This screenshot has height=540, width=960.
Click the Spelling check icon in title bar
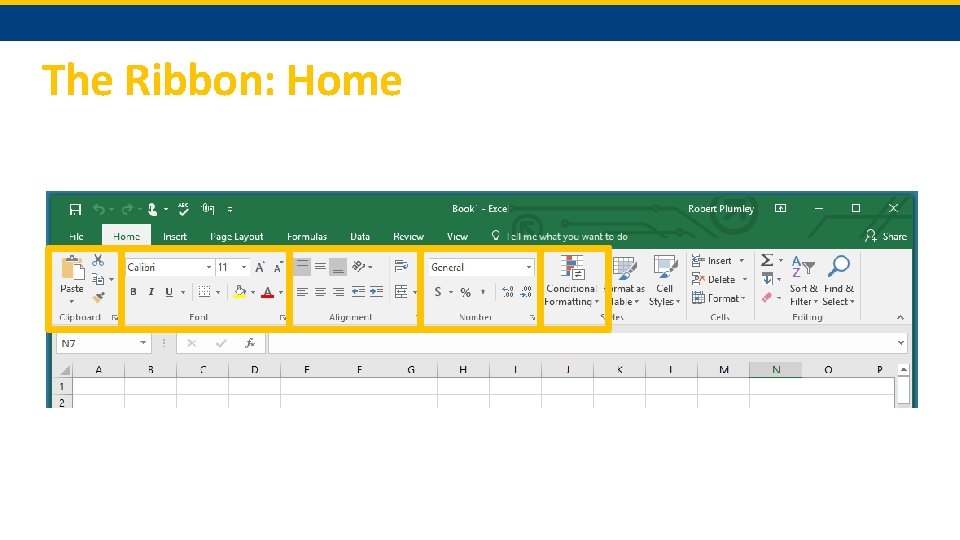pos(184,209)
